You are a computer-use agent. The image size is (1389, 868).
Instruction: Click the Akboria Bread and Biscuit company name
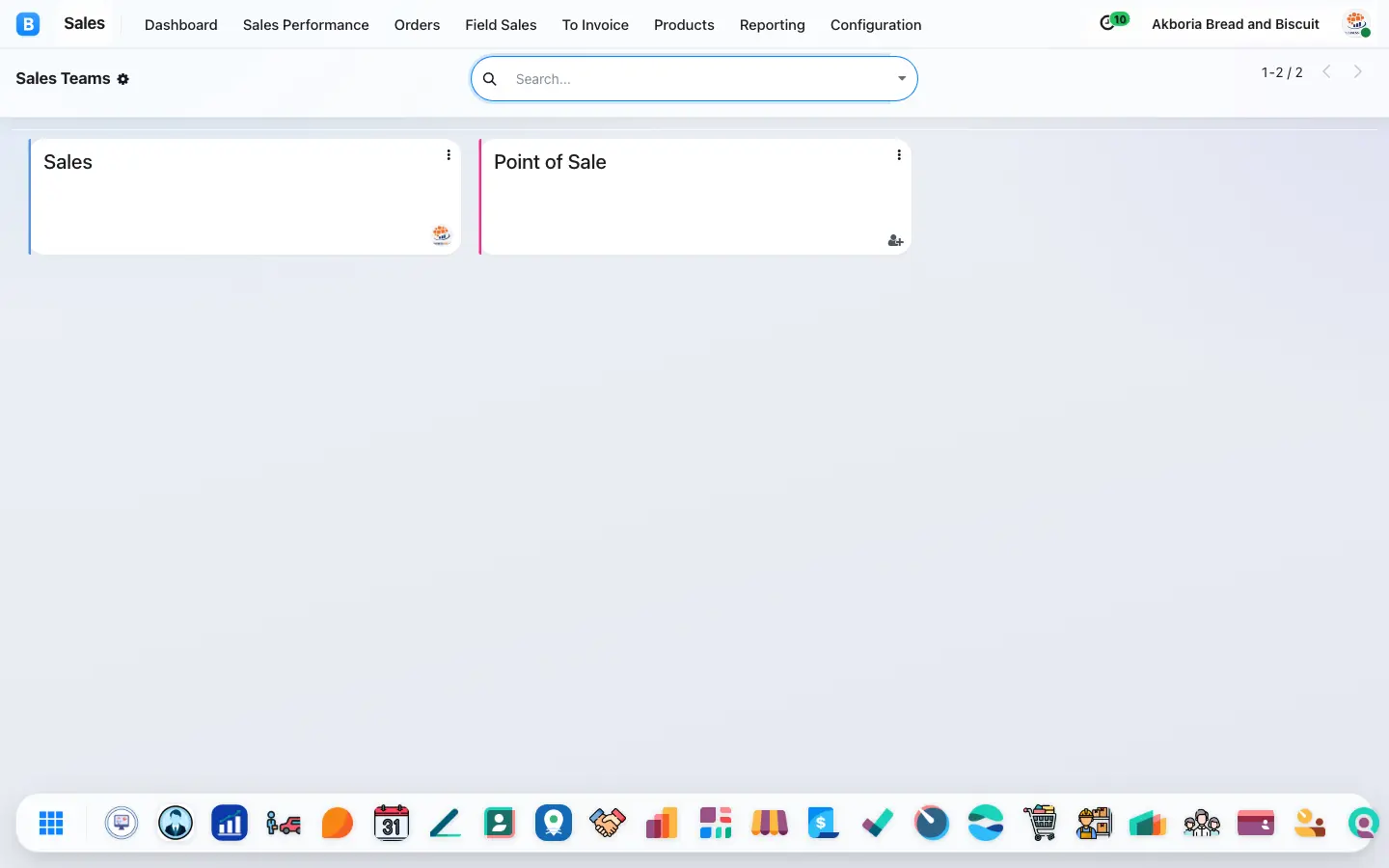[x=1236, y=24]
